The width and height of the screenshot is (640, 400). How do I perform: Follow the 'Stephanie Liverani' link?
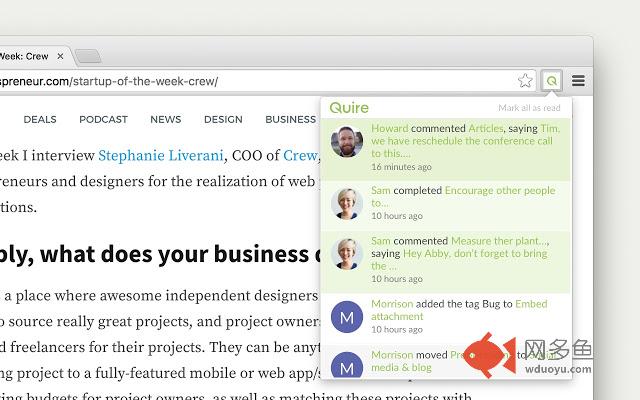point(161,156)
